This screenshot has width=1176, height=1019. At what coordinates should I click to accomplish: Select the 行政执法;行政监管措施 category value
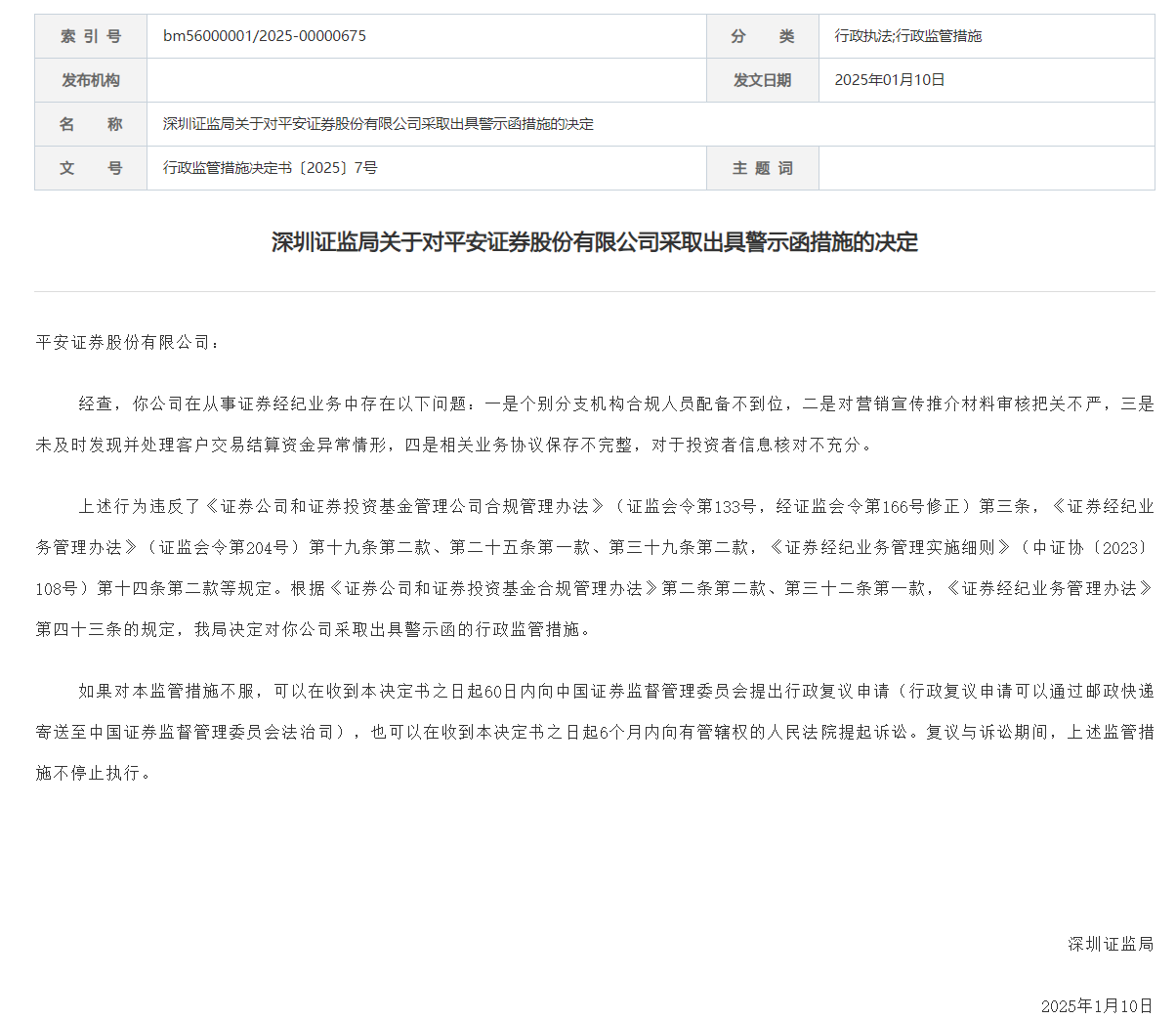coord(907,36)
